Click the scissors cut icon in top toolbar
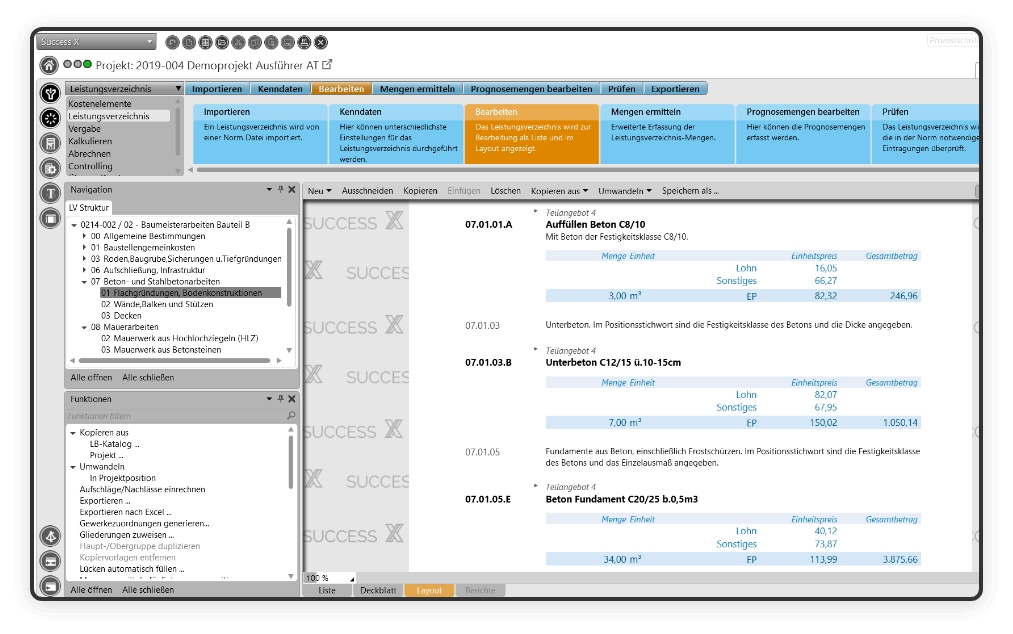 click(238, 43)
